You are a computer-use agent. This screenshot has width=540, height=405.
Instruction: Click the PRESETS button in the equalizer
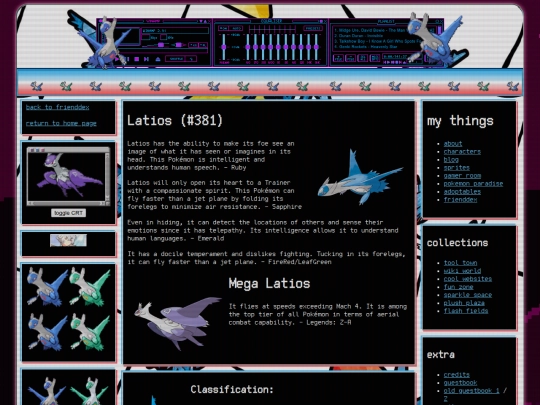(x=313, y=28)
